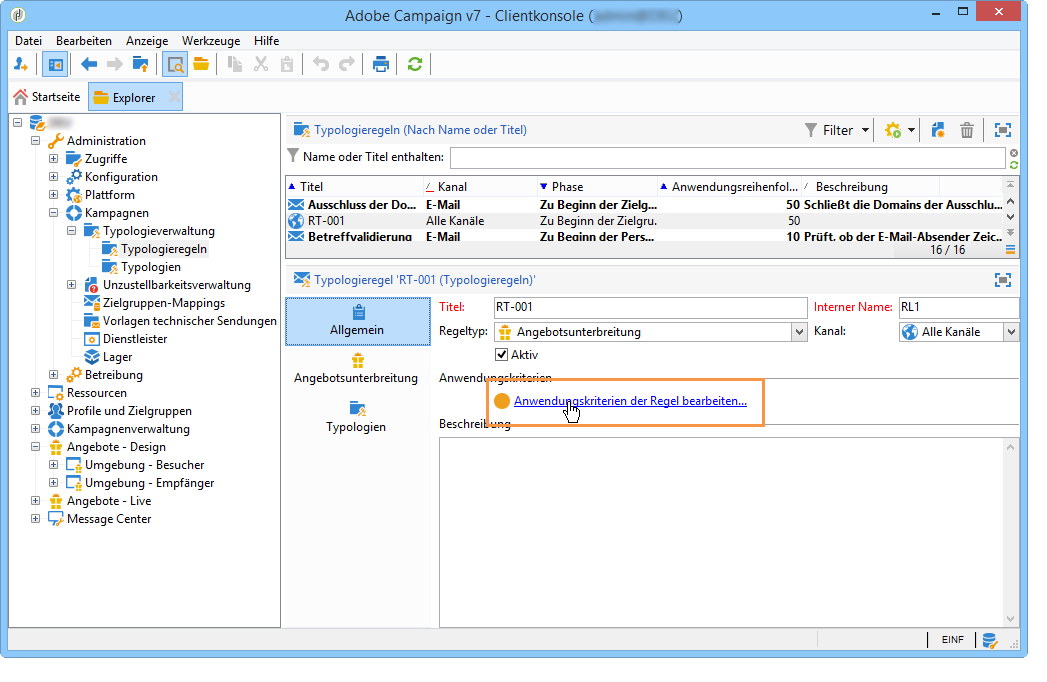This screenshot has height=682, width=1047.
Task: Expand the Plattform tree node
Action: click(53, 195)
